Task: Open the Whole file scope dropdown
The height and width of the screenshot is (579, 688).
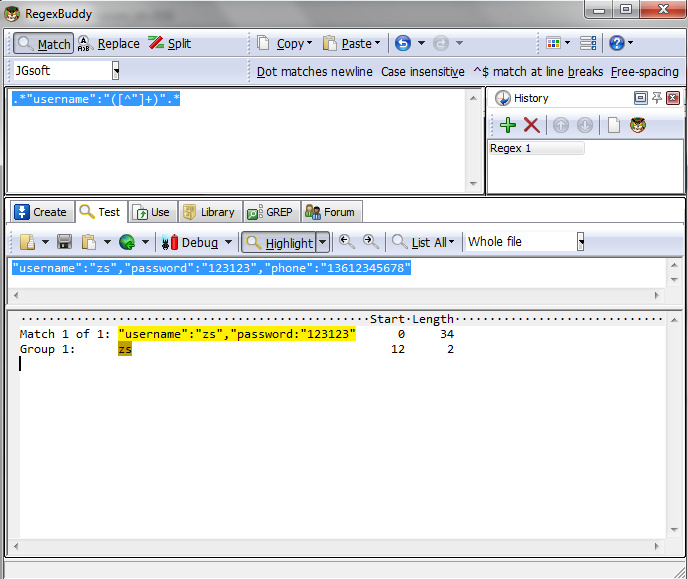Action: pos(580,242)
